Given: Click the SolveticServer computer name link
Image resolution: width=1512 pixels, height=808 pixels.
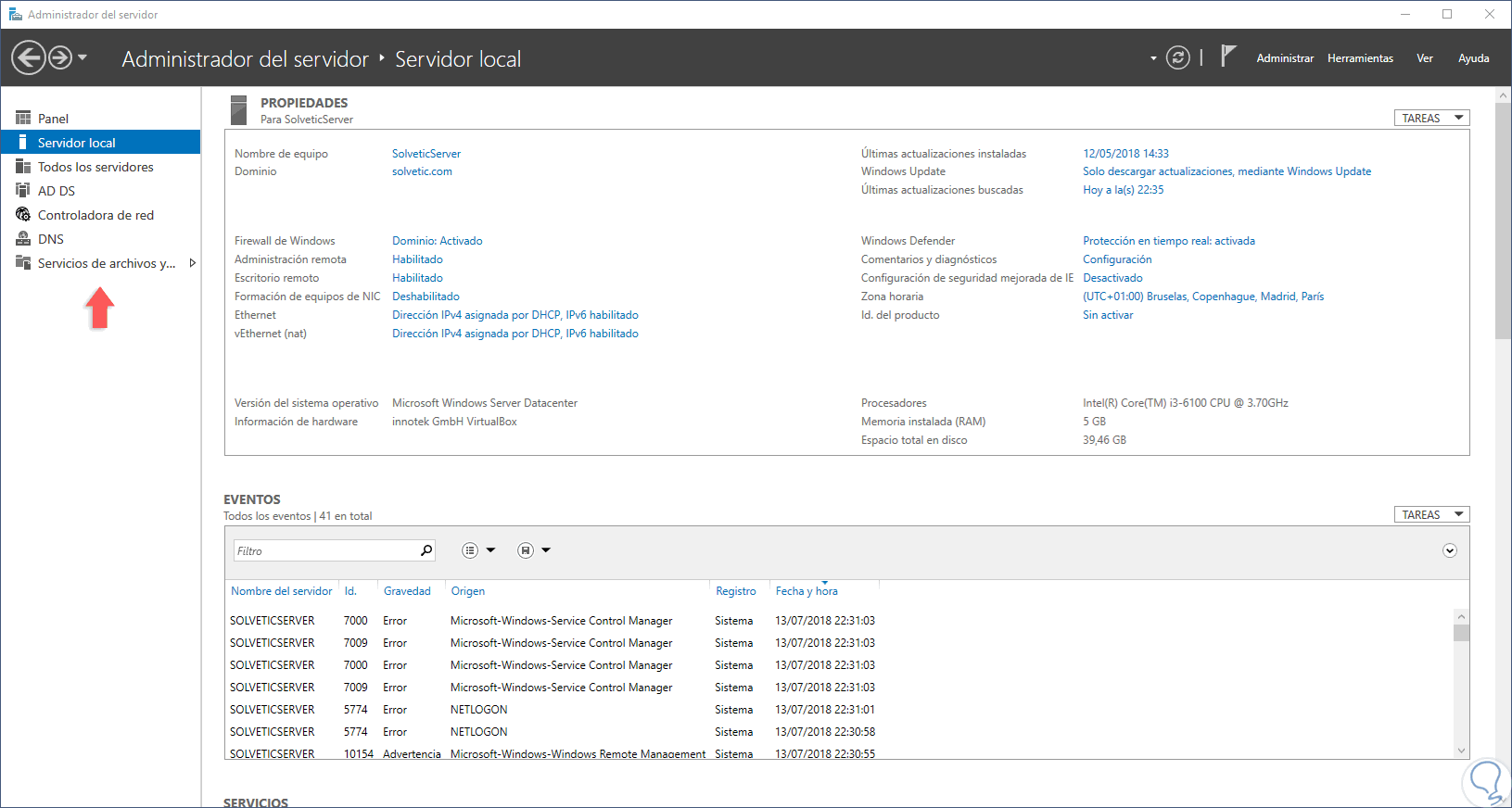Looking at the screenshot, I should tap(426, 154).
